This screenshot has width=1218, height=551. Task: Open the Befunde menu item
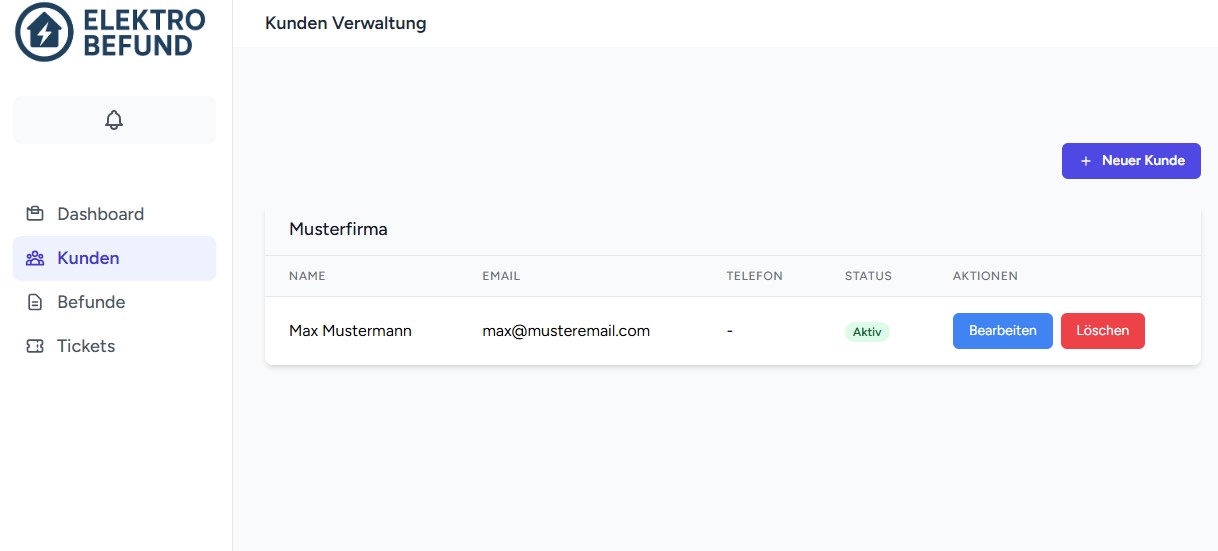91,302
